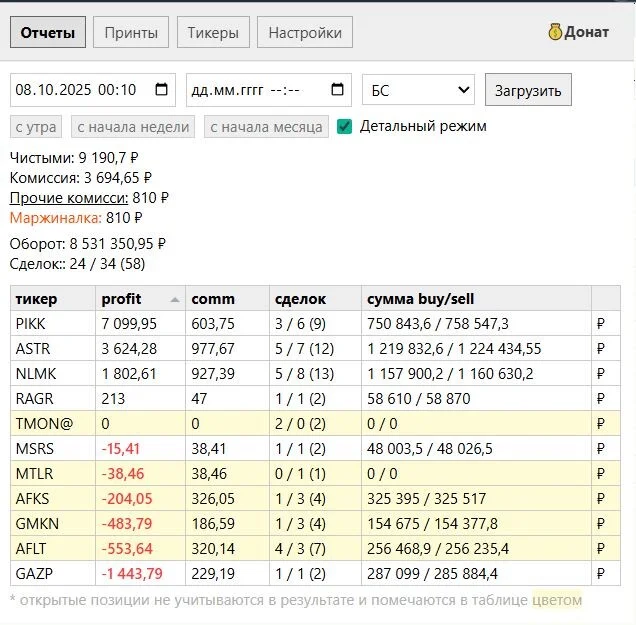This screenshot has width=636, height=625.
Task: Select the RAGR ticker cell
Action: point(53,399)
